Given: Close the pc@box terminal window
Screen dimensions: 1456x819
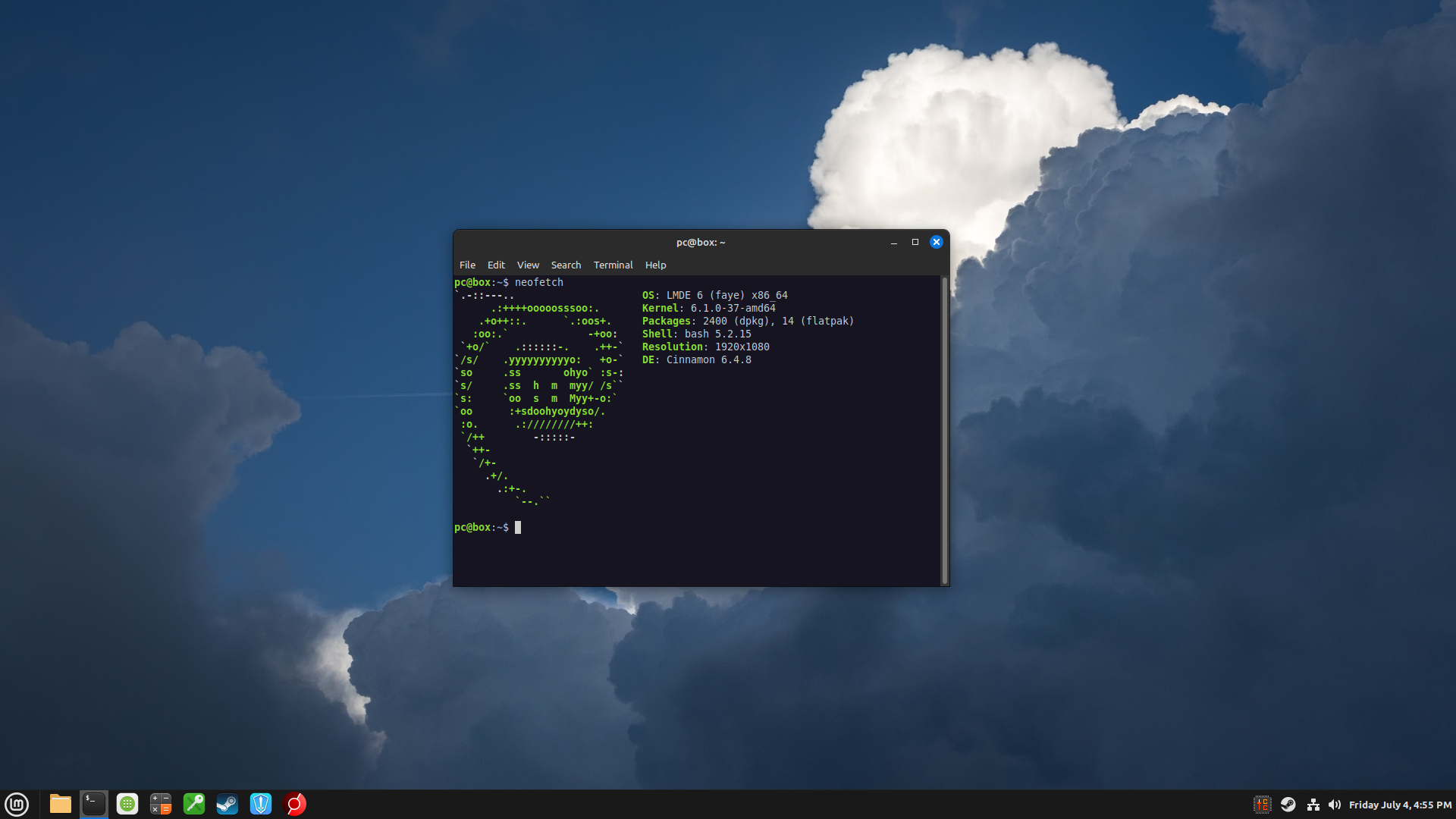Looking at the screenshot, I should (x=937, y=242).
